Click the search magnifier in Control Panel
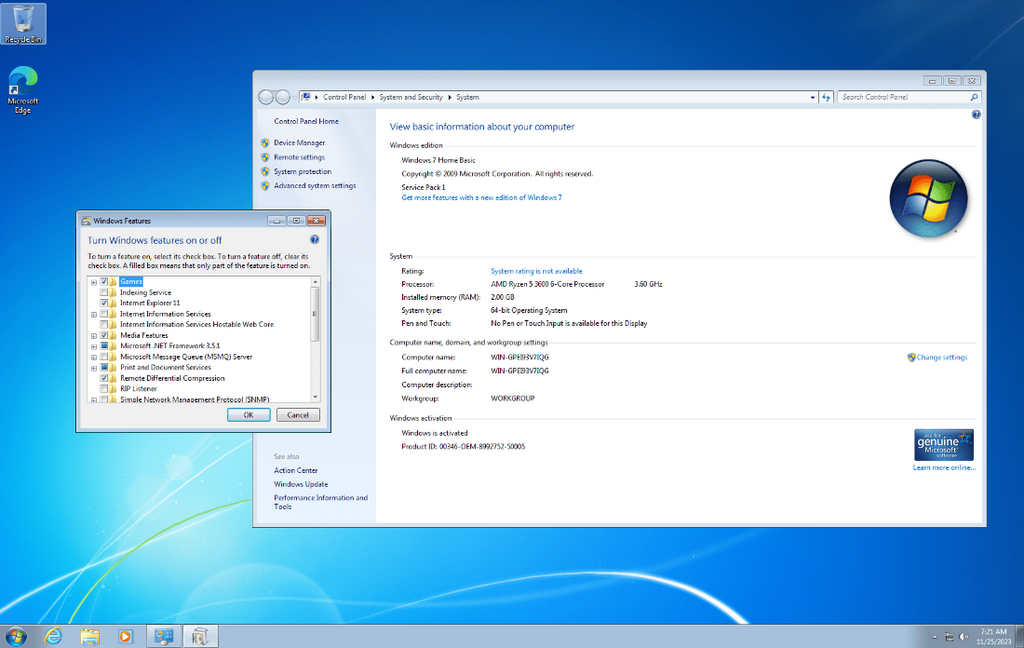This screenshot has height=648, width=1024. pyautogui.click(x=974, y=97)
